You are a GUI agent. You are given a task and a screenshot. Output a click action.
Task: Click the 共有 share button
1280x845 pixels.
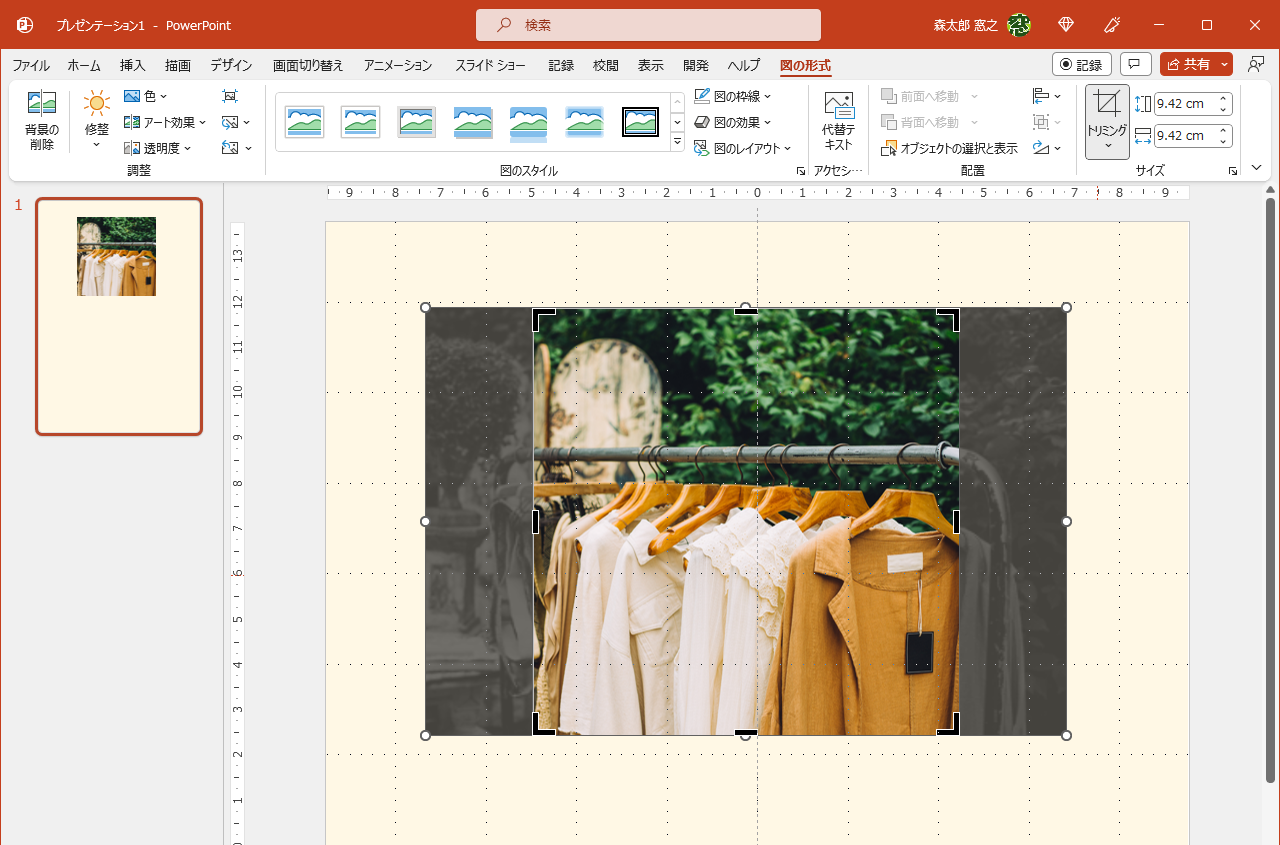[x=1188, y=64]
